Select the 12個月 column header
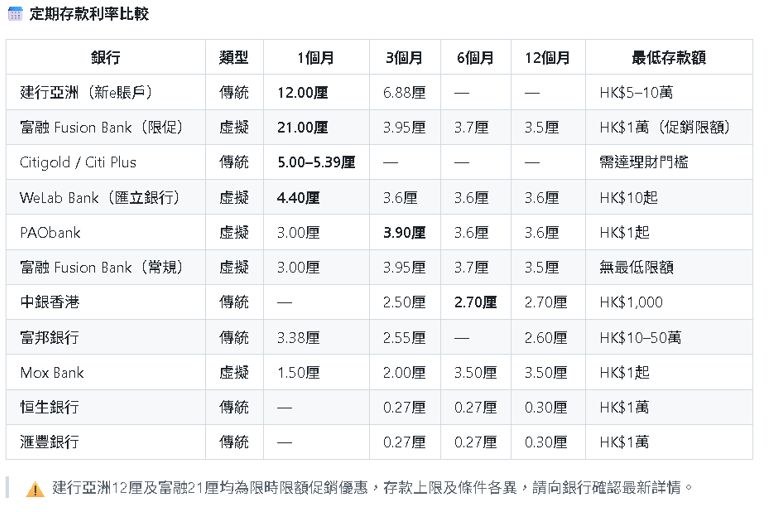Screen dimensions: 768x512 548,58
